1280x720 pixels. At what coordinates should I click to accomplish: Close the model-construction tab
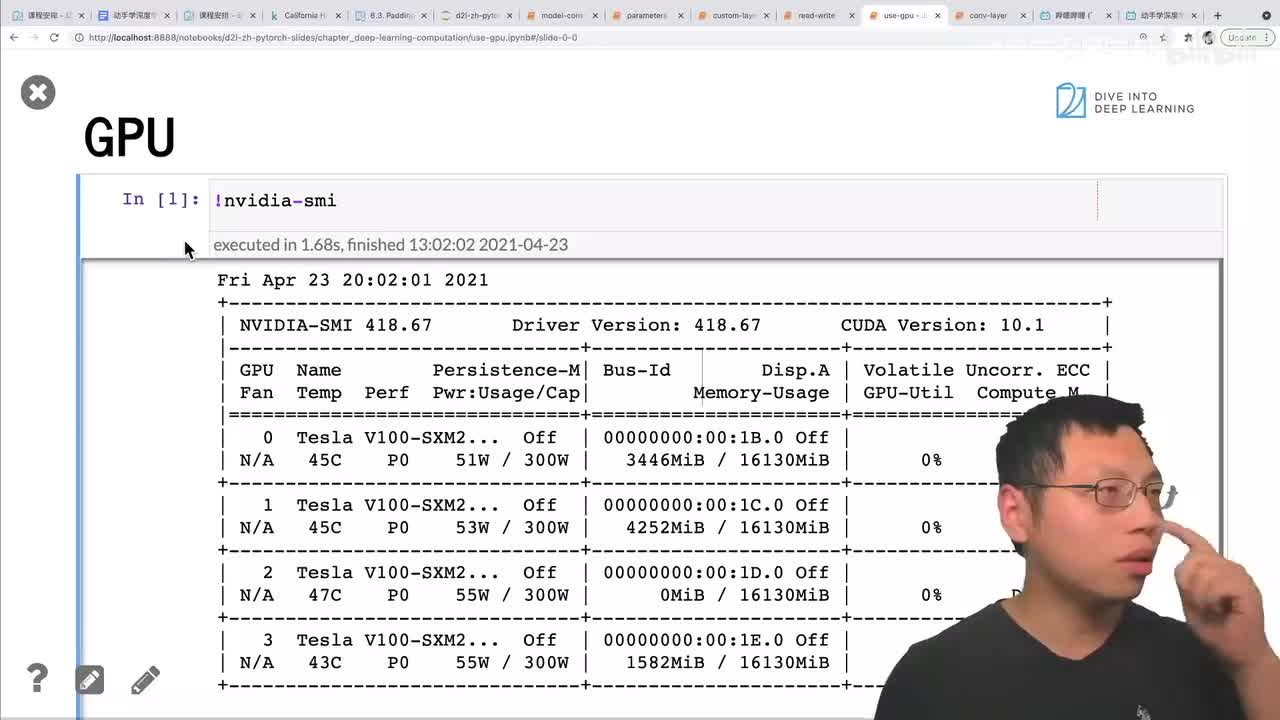coord(595,16)
